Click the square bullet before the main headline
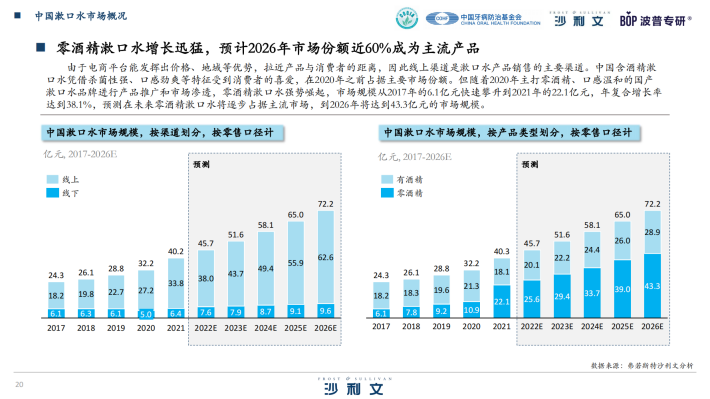 [41, 47]
